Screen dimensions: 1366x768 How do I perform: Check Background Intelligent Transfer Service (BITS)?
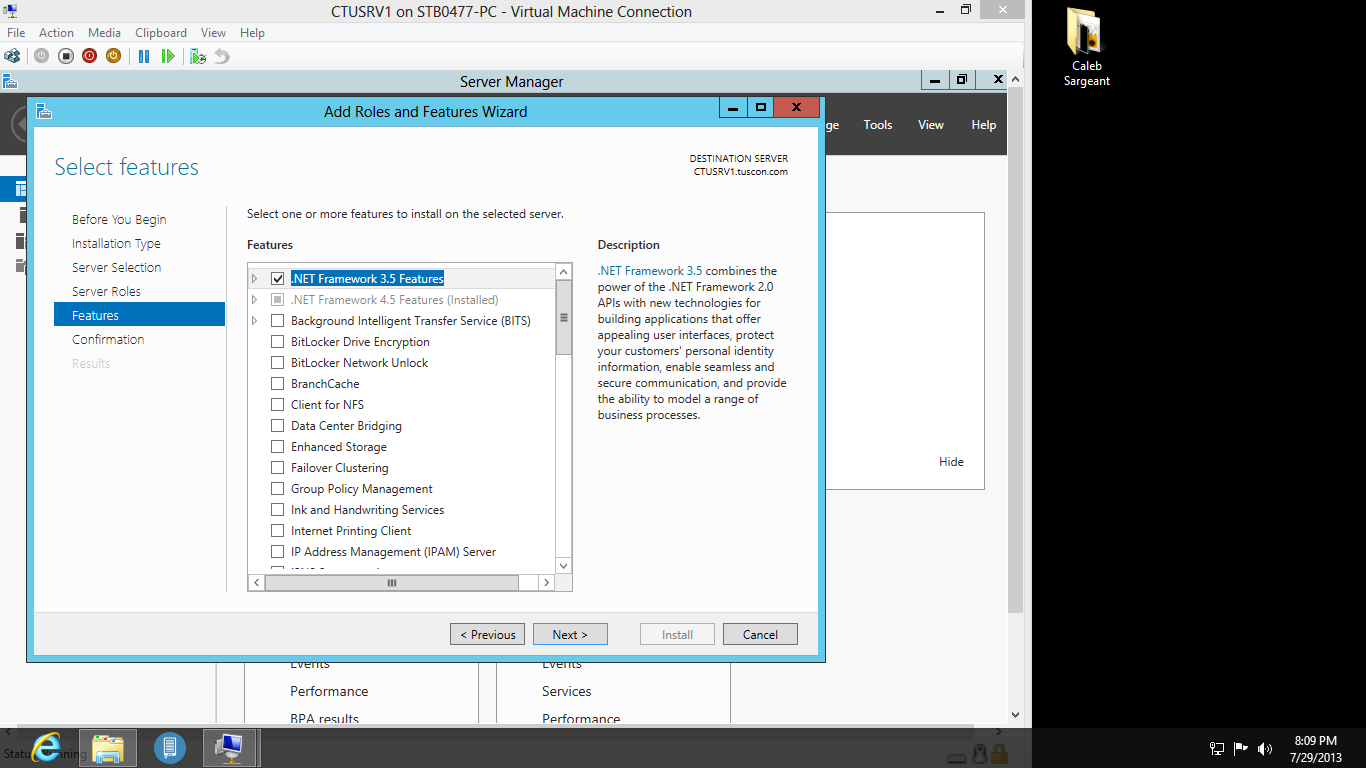[x=278, y=321]
